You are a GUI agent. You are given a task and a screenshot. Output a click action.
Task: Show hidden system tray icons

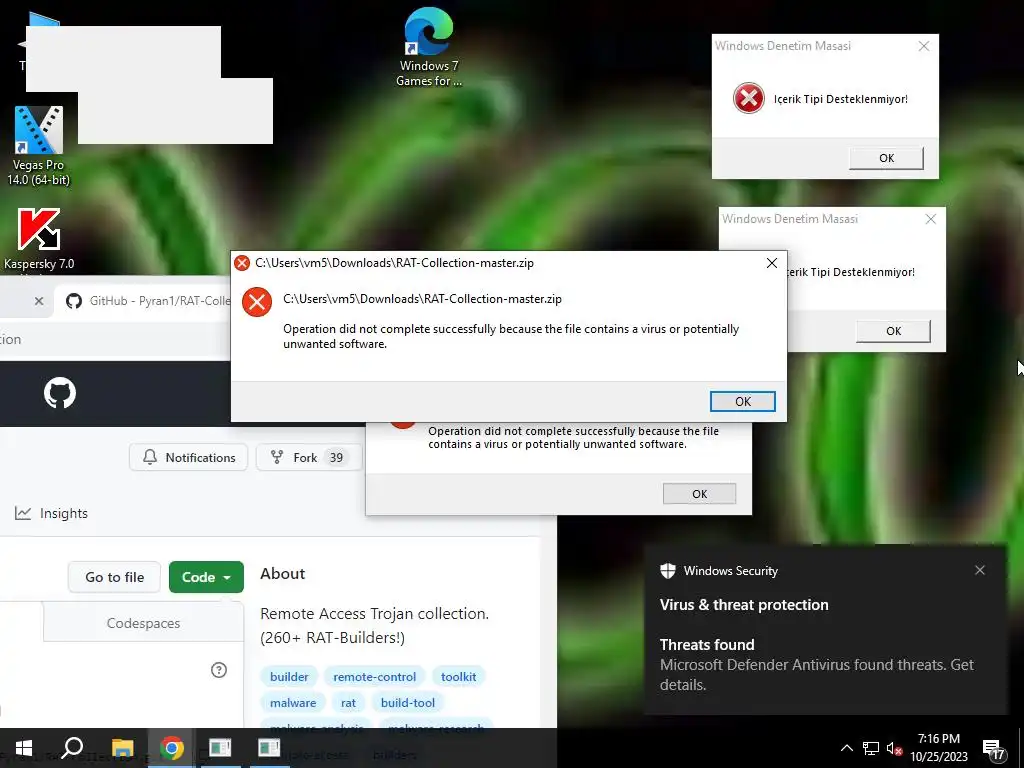[846, 748]
